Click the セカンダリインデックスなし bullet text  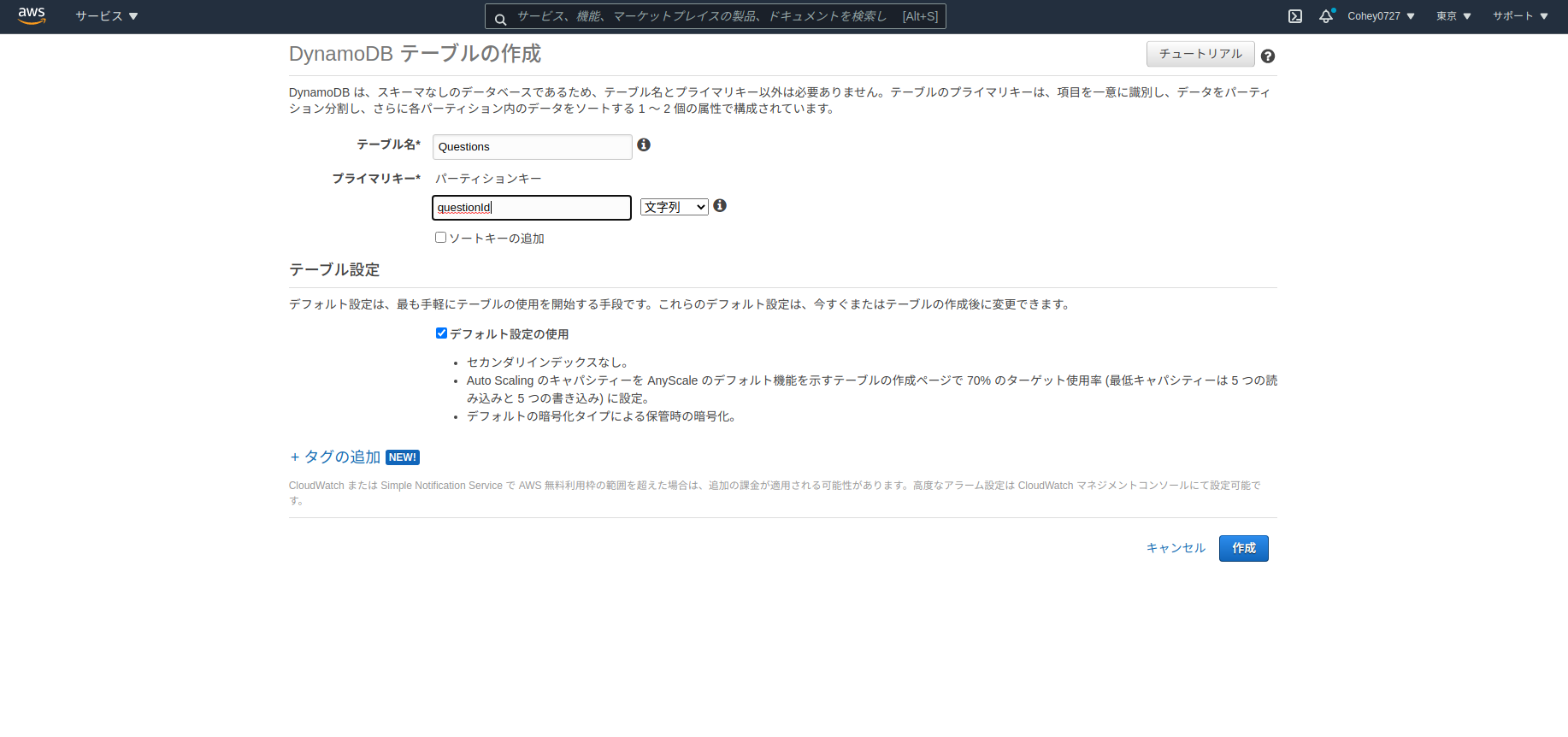pyautogui.click(x=548, y=363)
